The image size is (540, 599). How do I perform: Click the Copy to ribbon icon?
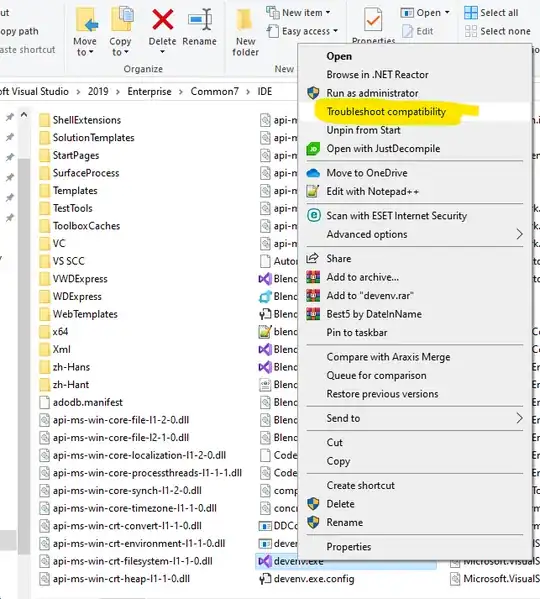pos(122,19)
